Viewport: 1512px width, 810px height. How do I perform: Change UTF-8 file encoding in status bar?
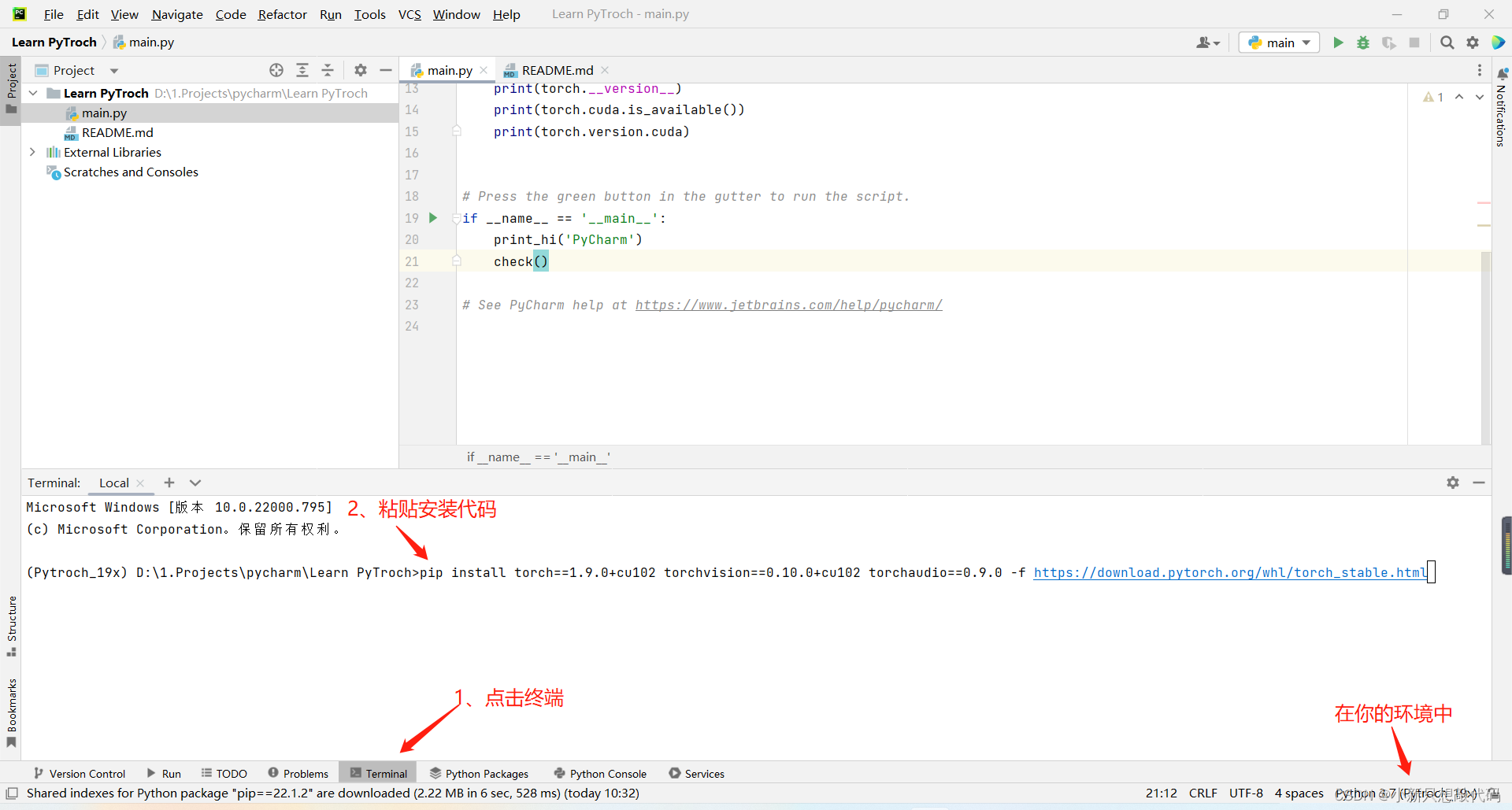click(x=1246, y=793)
